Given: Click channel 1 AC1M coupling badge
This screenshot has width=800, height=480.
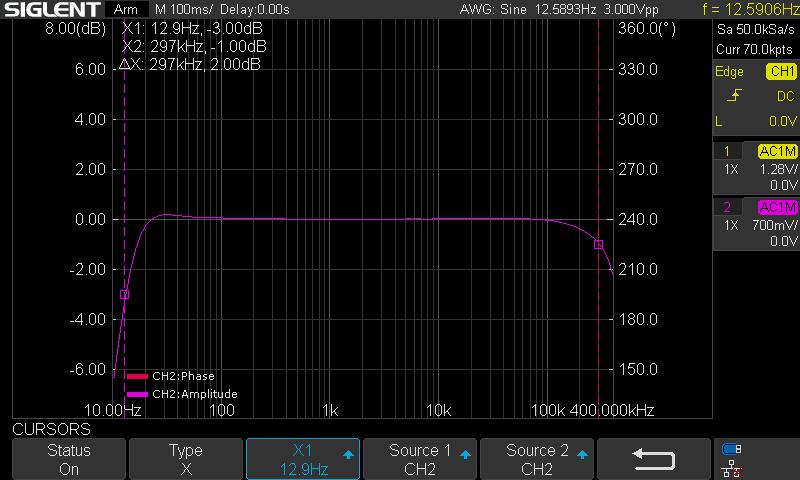Looking at the screenshot, I should (778, 151).
